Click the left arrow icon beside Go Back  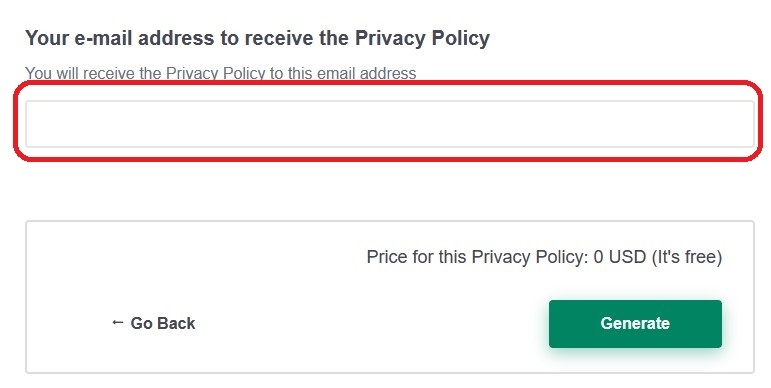click(x=117, y=322)
